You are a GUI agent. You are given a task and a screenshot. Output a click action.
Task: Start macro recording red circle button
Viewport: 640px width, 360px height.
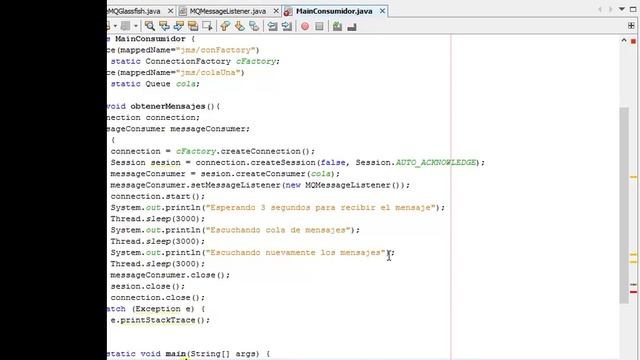tap(304, 26)
